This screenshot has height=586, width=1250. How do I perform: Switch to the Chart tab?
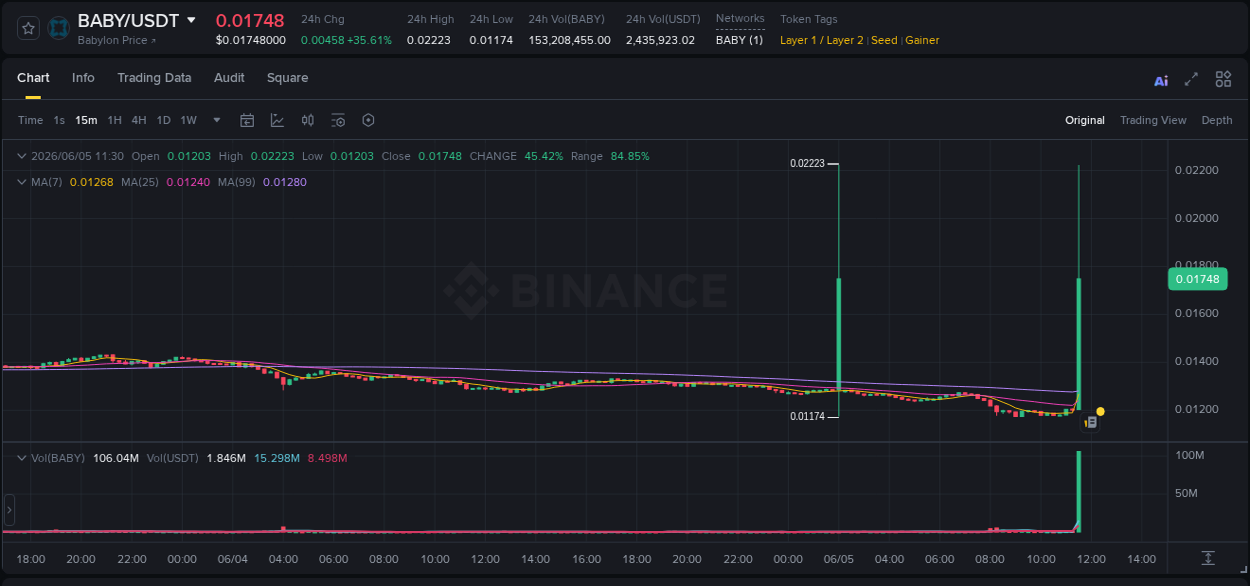[x=33, y=78]
